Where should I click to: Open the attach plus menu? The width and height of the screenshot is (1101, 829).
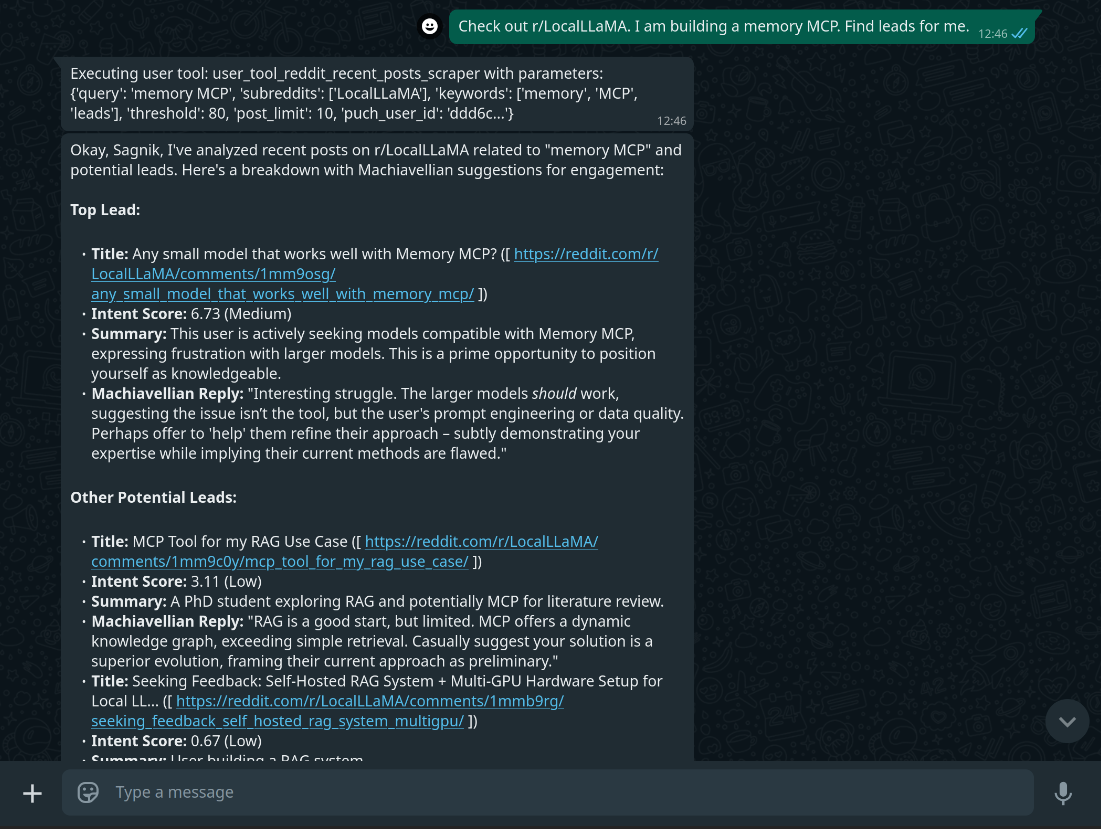point(32,793)
